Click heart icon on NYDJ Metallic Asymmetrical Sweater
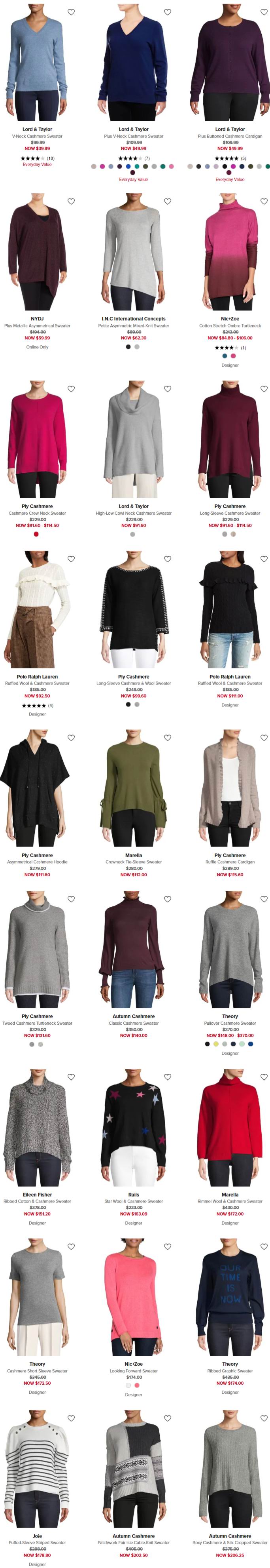This screenshot has width=270, height=1568. [x=71, y=202]
